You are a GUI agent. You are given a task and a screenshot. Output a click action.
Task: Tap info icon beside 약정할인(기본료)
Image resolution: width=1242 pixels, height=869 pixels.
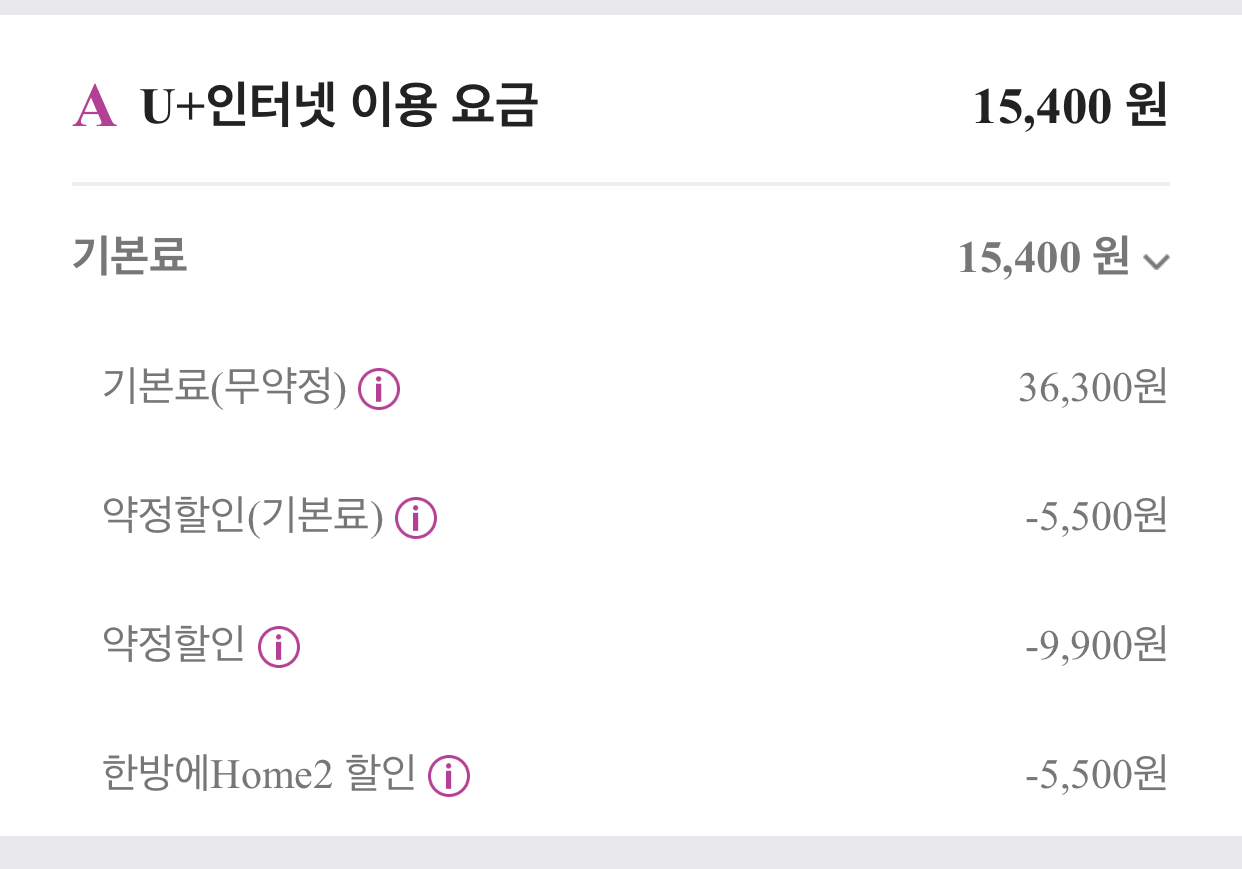pos(416,518)
